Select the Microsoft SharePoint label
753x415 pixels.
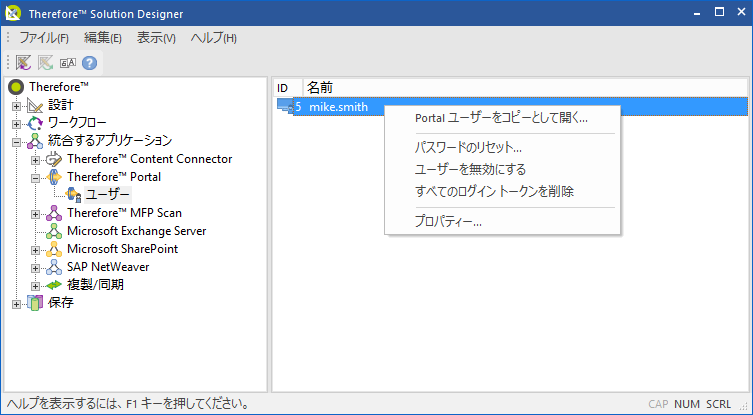click(x=122, y=249)
